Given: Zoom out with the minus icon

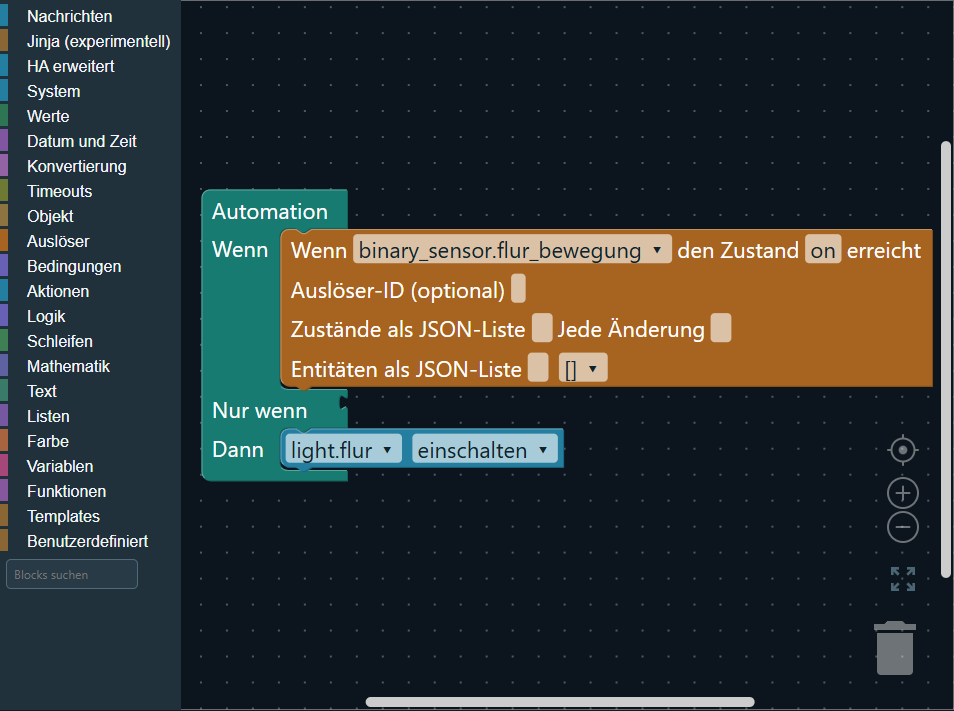Looking at the screenshot, I should point(903,527).
